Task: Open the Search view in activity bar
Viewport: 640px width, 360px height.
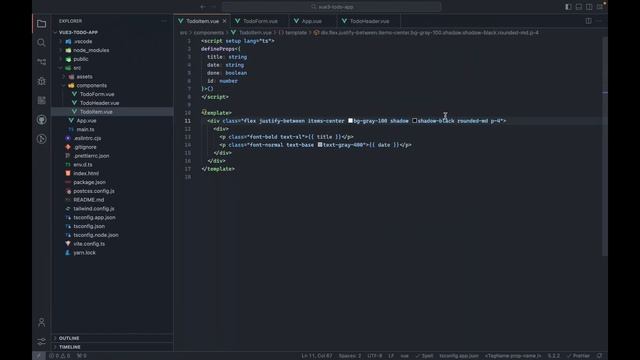Action: coord(41,43)
